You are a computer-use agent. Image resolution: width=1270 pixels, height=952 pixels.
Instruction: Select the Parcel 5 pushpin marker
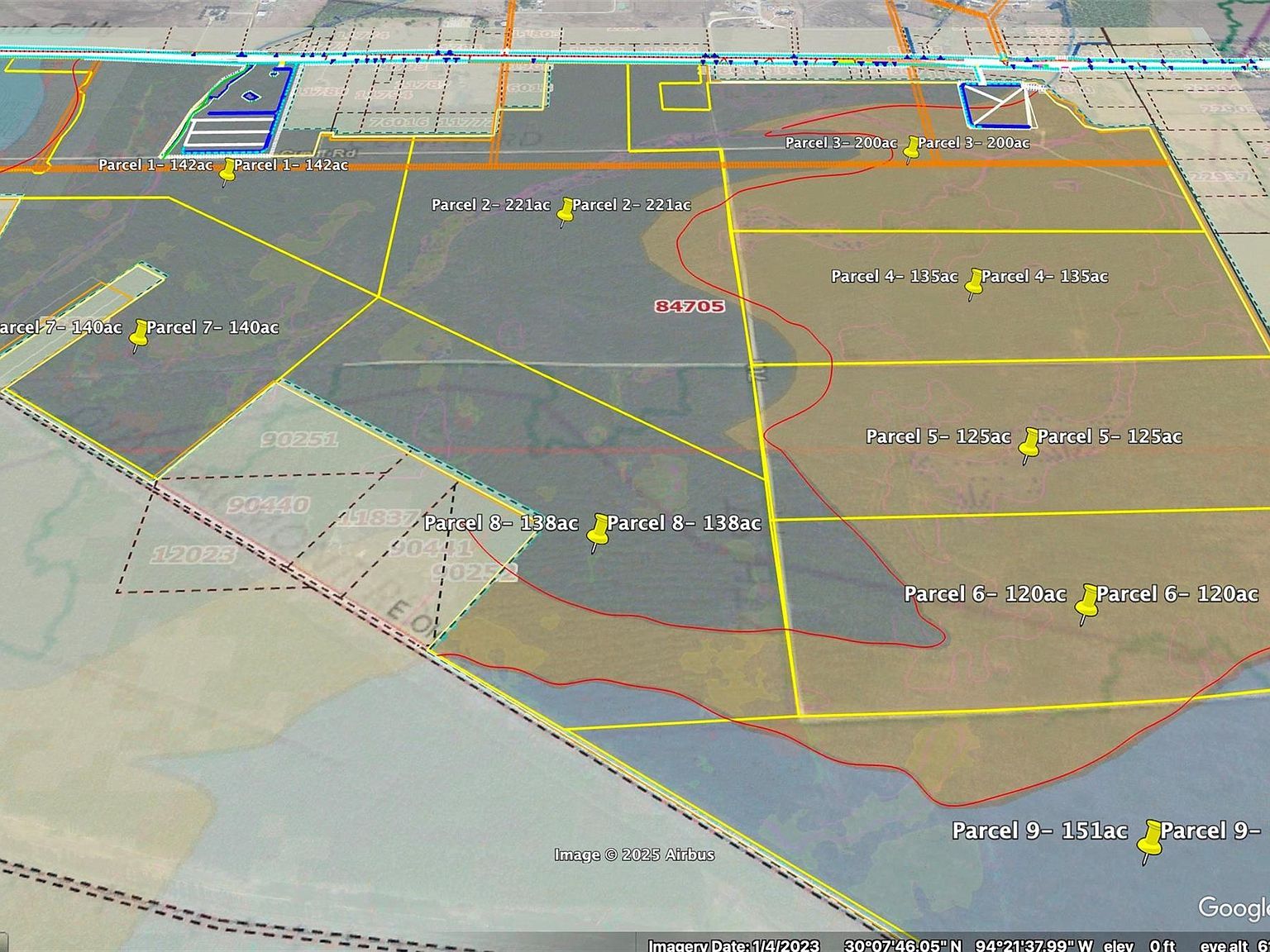(1029, 444)
